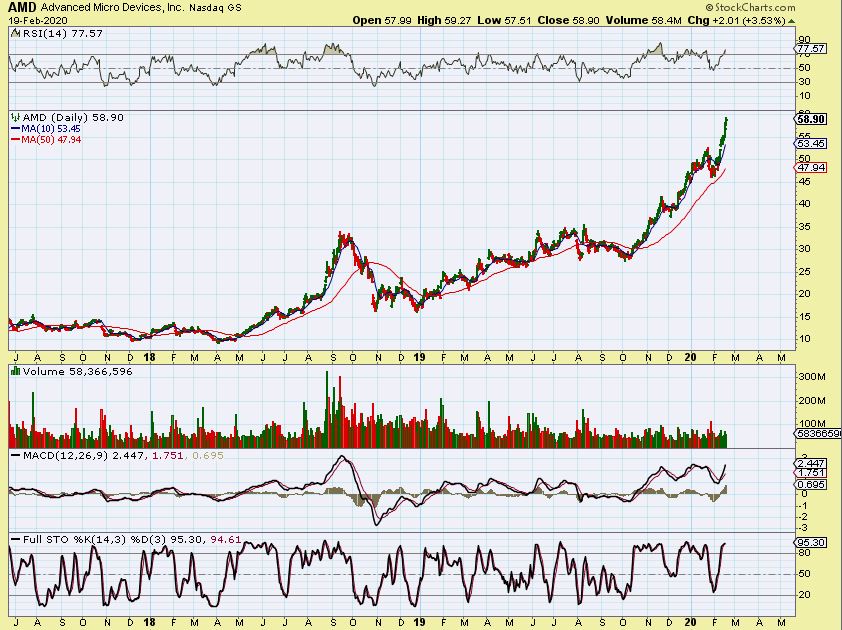Image resolution: width=842 pixels, height=630 pixels.
Task: Click the AMD ticker symbol in header
Action: [x=22, y=8]
